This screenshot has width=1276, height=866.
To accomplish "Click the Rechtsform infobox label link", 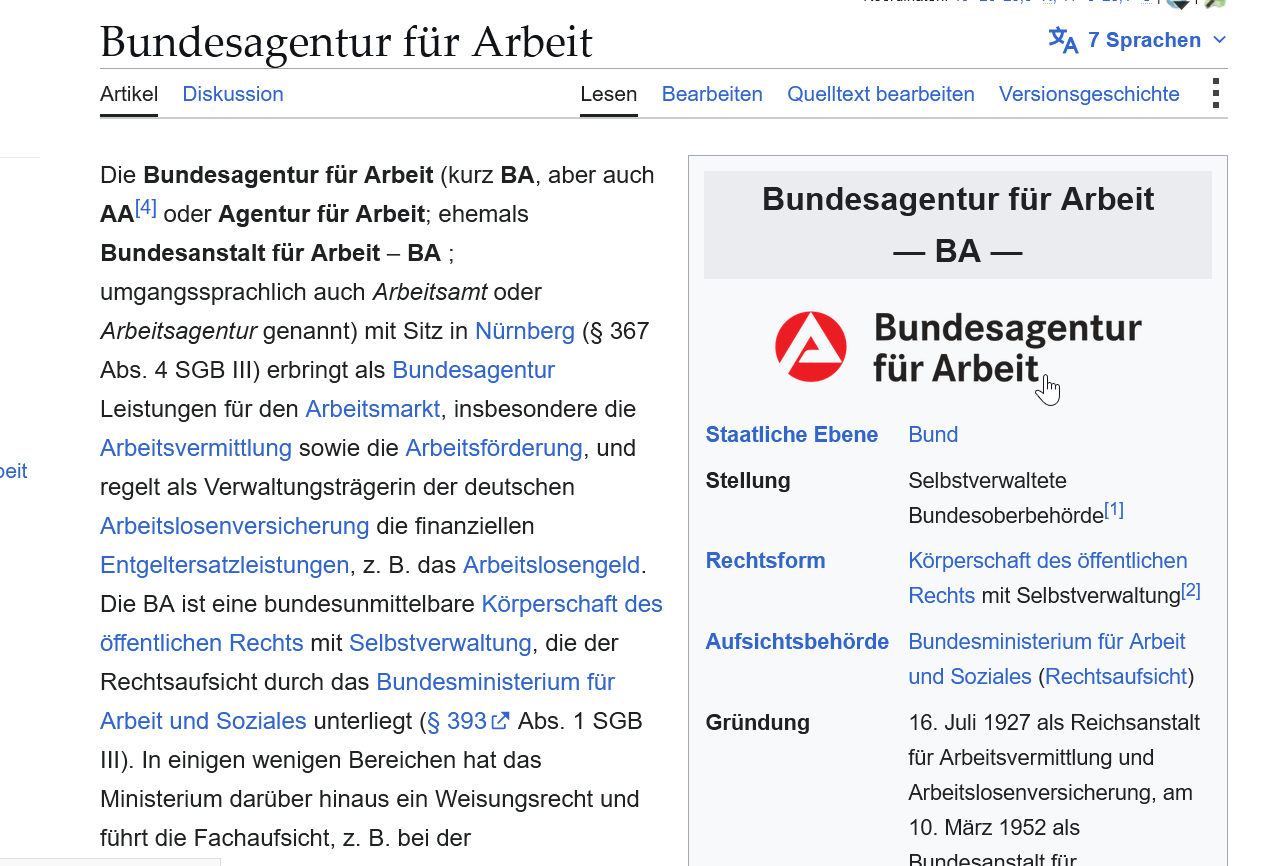I will pos(766,561).
